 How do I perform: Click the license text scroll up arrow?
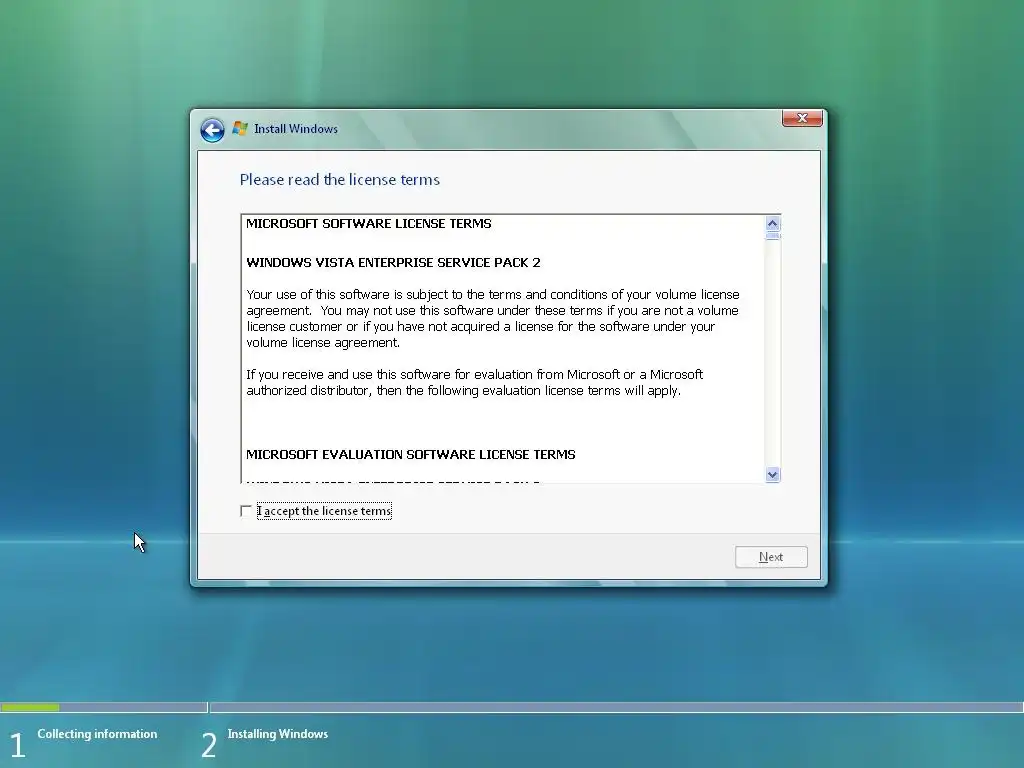773,223
